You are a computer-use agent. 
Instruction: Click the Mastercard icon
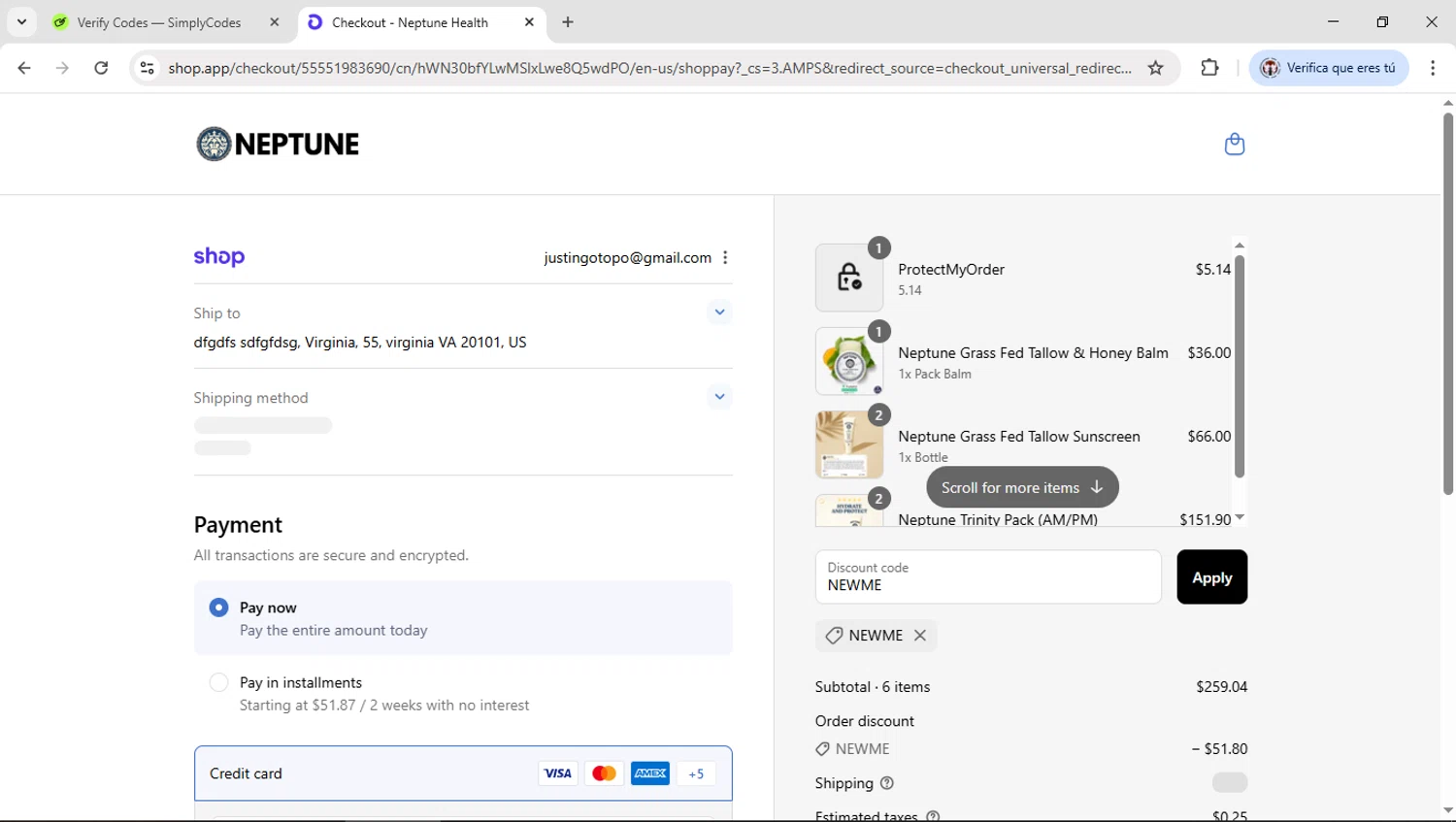pyautogui.click(x=604, y=773)
